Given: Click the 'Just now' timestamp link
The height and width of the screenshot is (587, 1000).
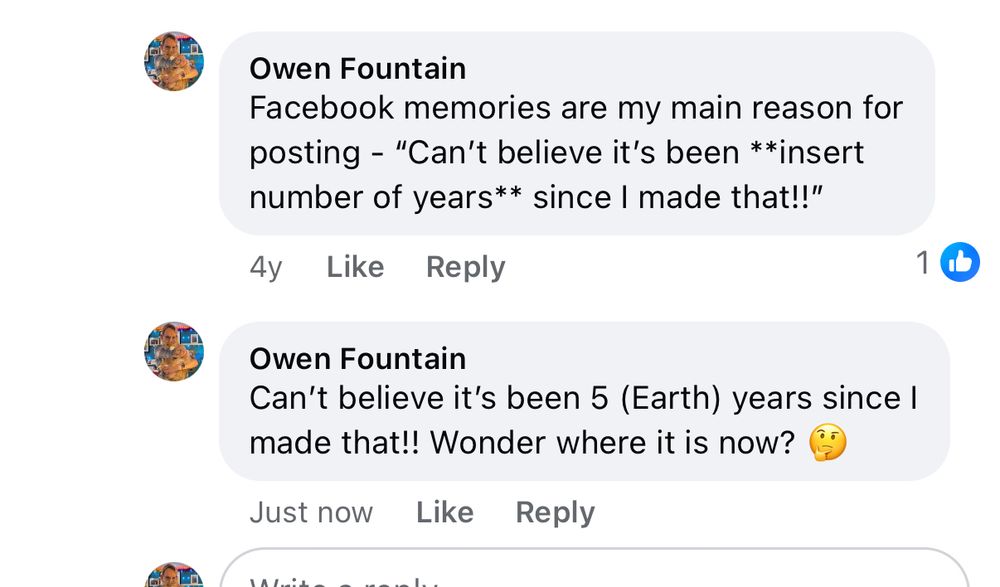Looking at the screenshot, I should click(310, 512).
